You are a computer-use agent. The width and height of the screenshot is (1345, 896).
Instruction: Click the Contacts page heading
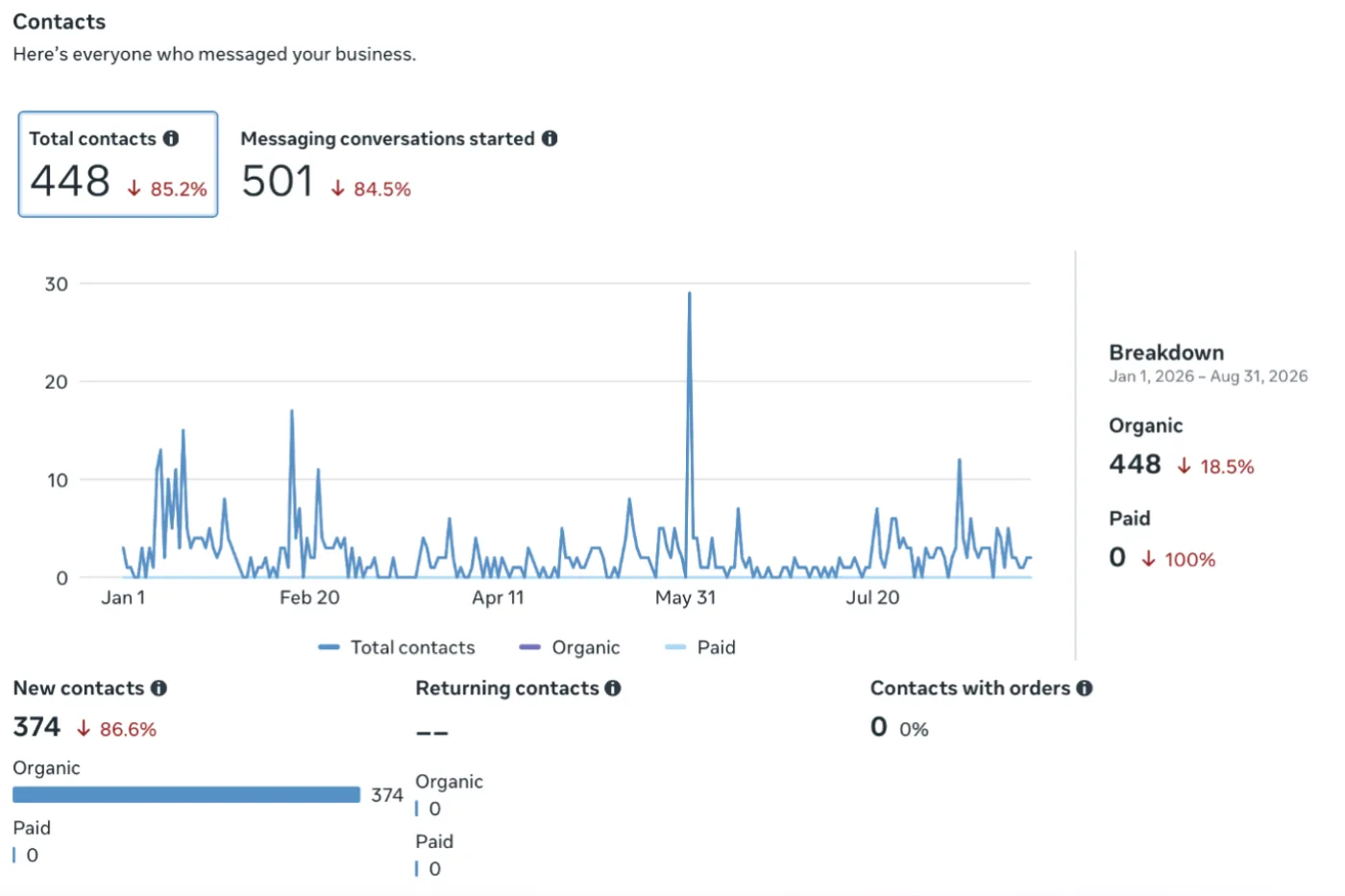click(x=60, y=21)
